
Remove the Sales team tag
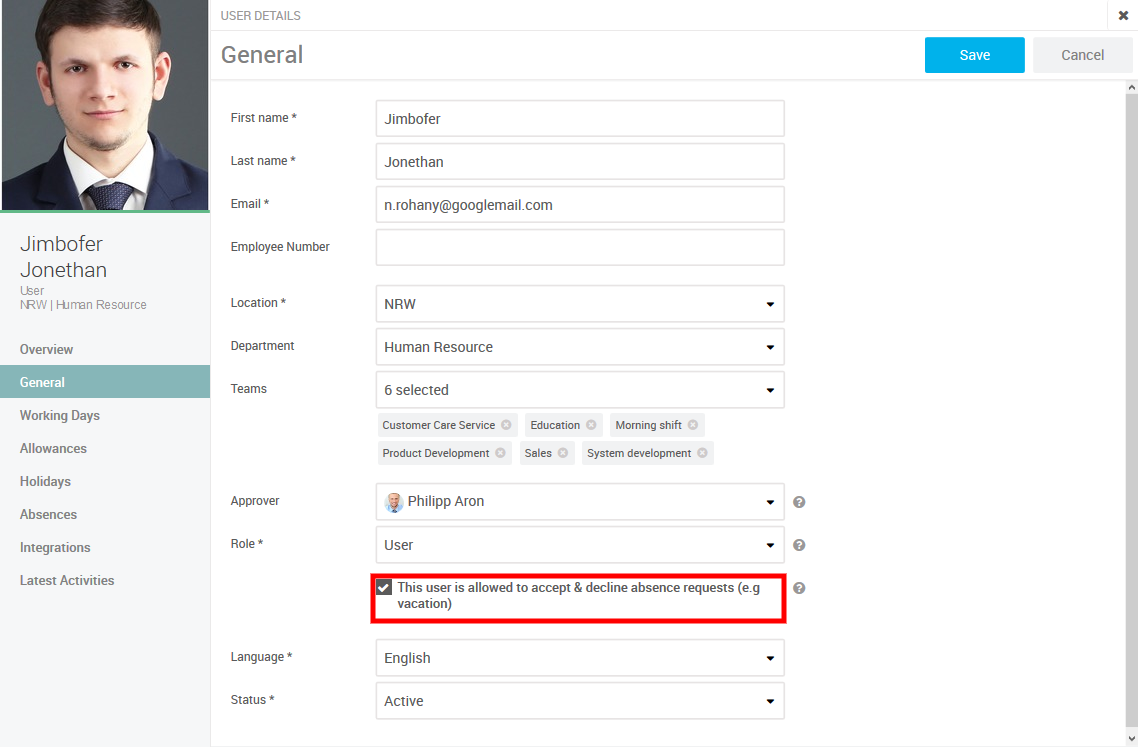(x=563, y=453)
